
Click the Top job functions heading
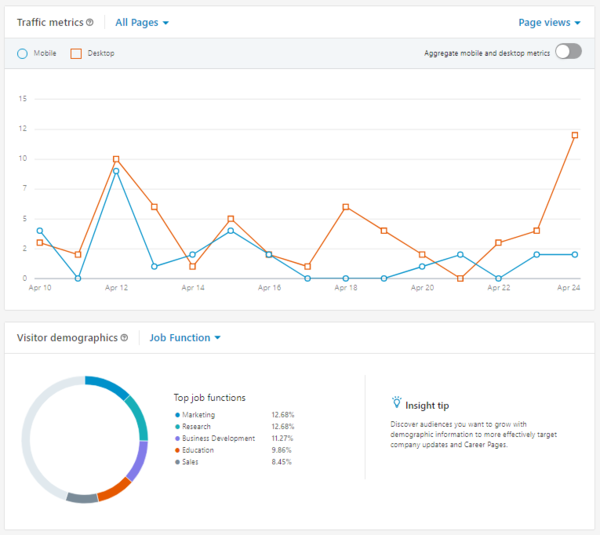click(209, 398)
